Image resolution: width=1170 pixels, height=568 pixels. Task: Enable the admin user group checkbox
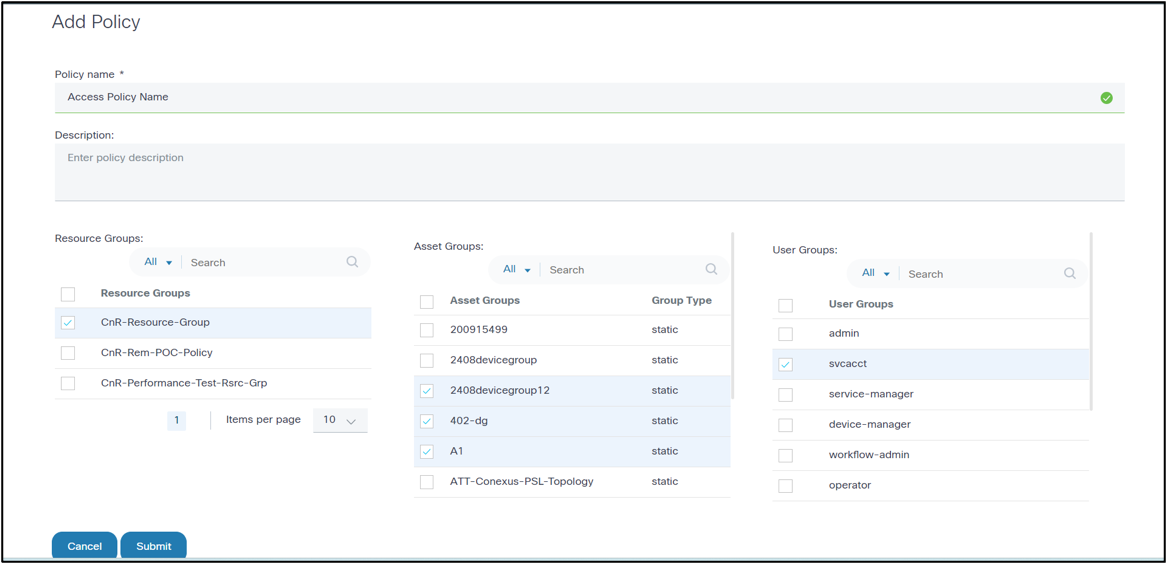[x=786, y=334]
